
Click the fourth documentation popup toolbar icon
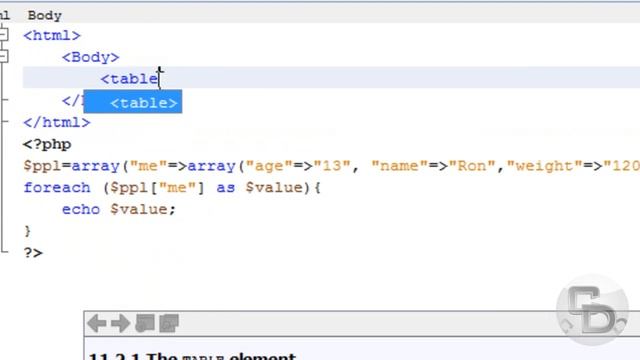[x=169, y=323]
